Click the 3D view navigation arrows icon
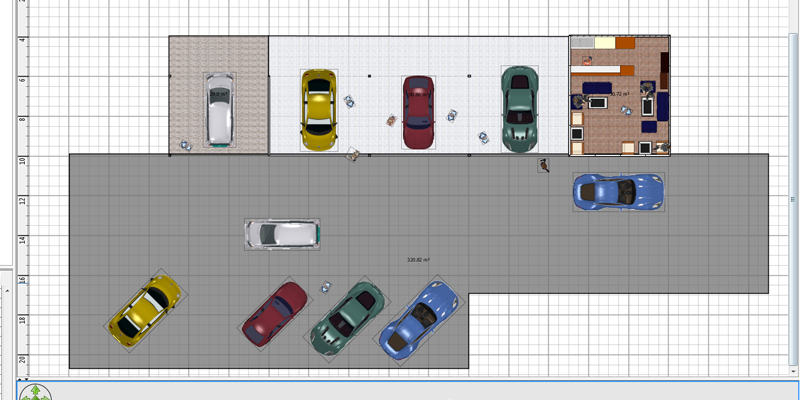 [35, 392]
